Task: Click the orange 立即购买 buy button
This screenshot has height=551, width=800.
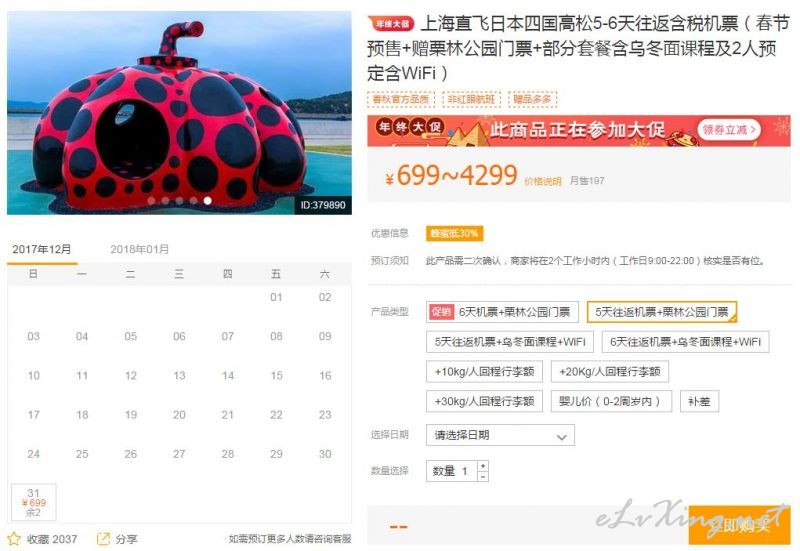Action: [740, 525]
